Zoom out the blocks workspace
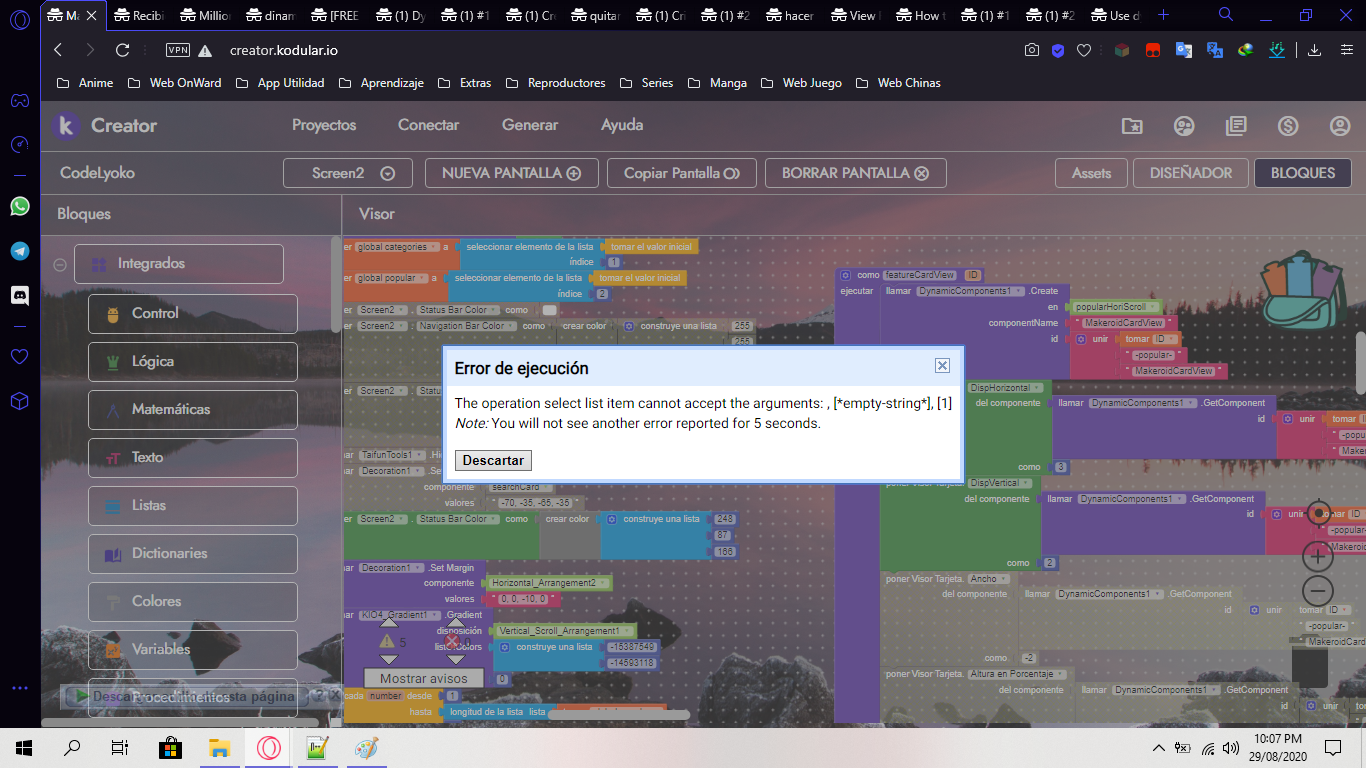This screenshot has width=1366, height=768. click(x=1318, y=590)
